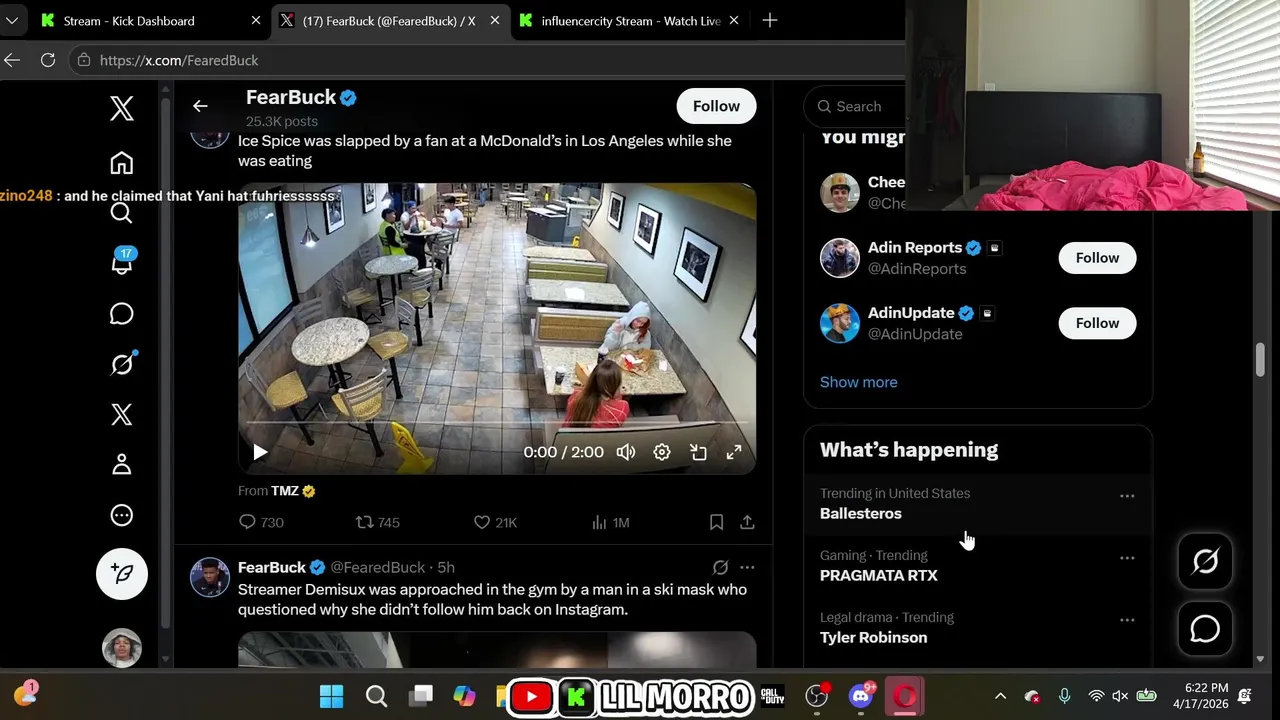The width and height of the screenshot is (1280, 720).
Task: View analytics for Ice Spice post (1M)
Action: pyautogui.click(x=610, y=522)
